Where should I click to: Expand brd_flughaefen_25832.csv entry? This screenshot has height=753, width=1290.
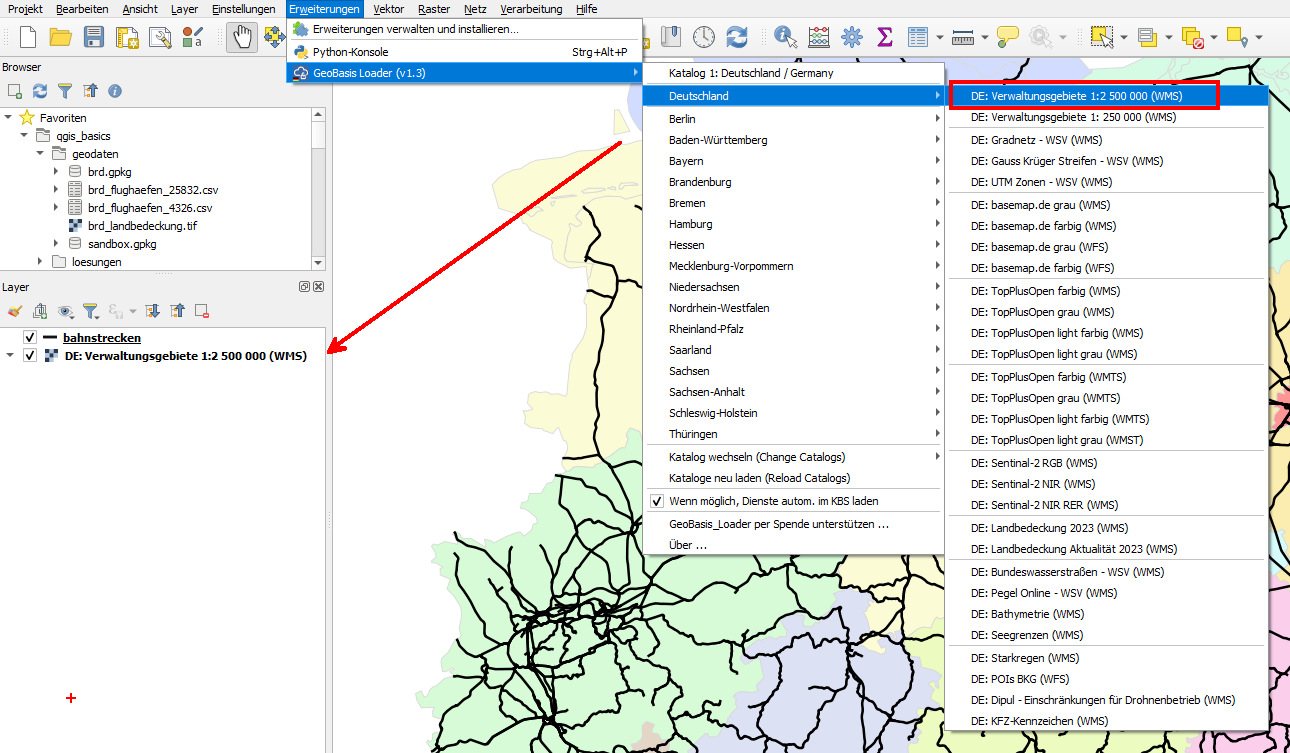(x=57, y=190)
